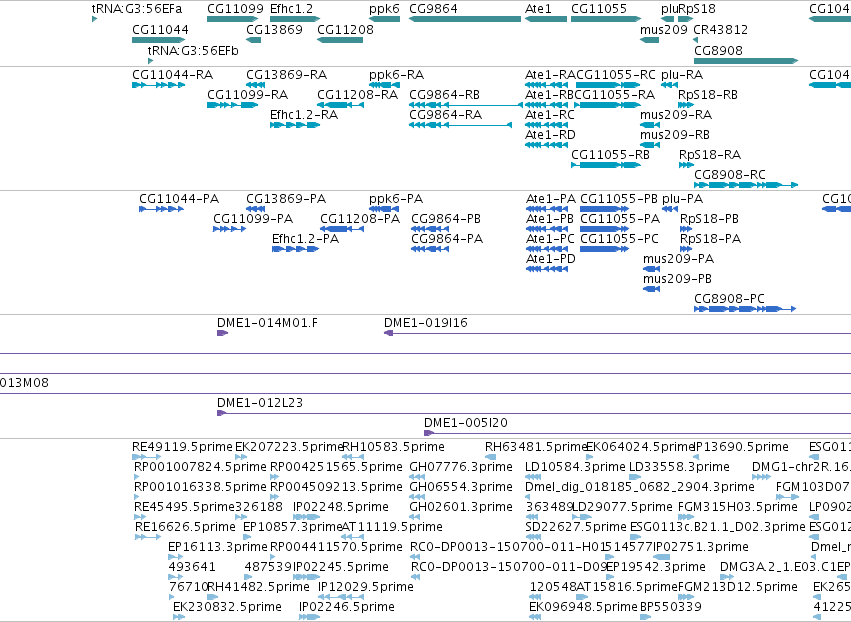Select the mus209-RA transcript label
851x622 pixels.
click(676, 115)
